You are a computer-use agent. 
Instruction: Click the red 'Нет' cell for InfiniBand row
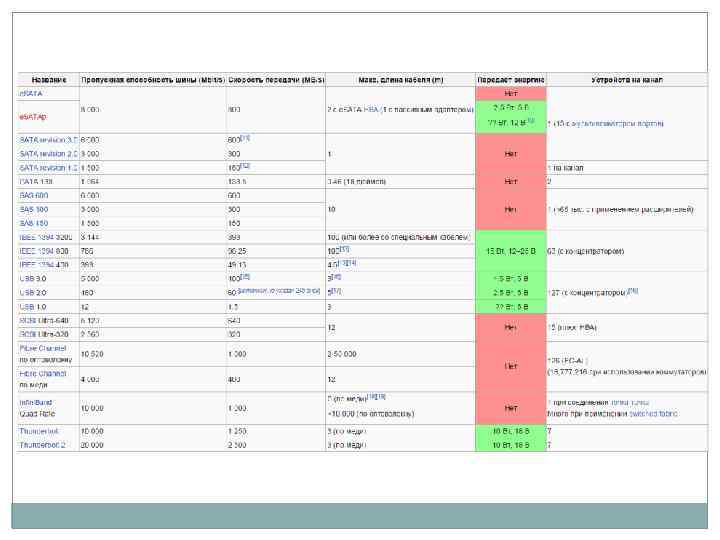point(511,408)
